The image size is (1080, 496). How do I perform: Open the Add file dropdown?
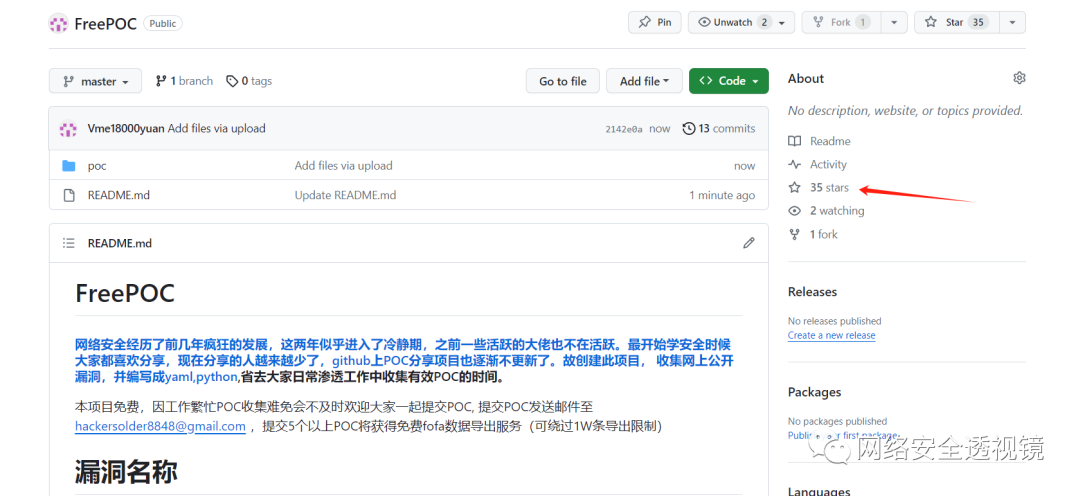[644, 81]
